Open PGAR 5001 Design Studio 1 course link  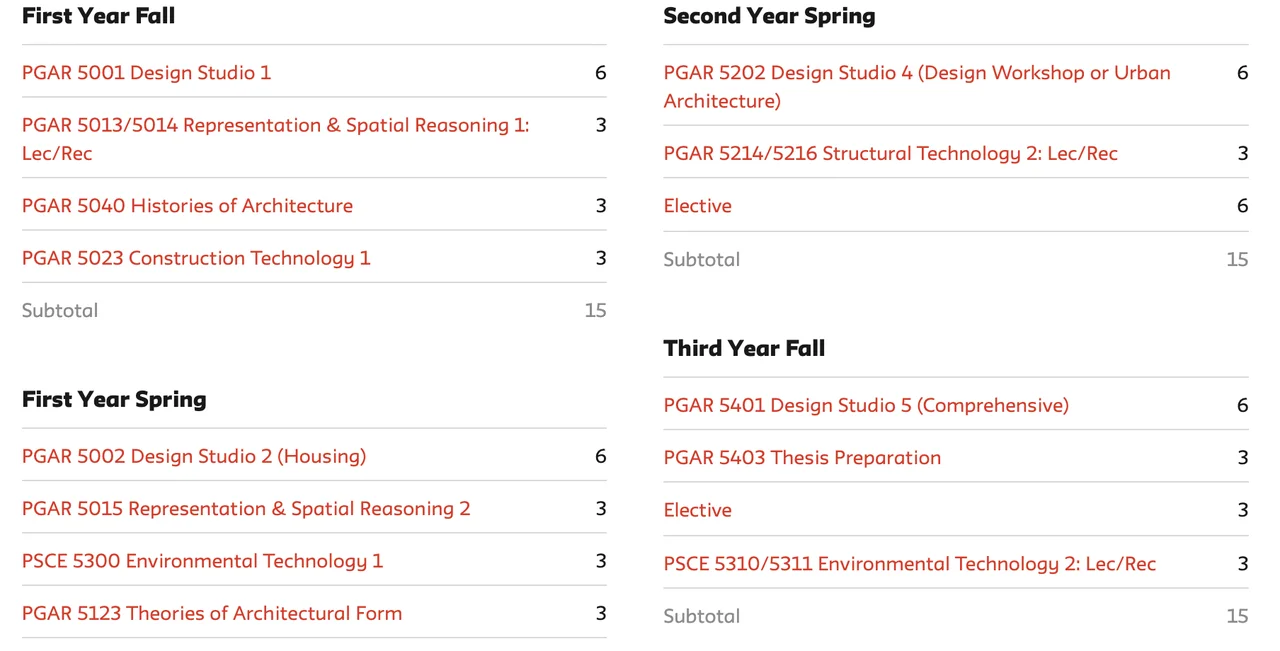(146, 73)
